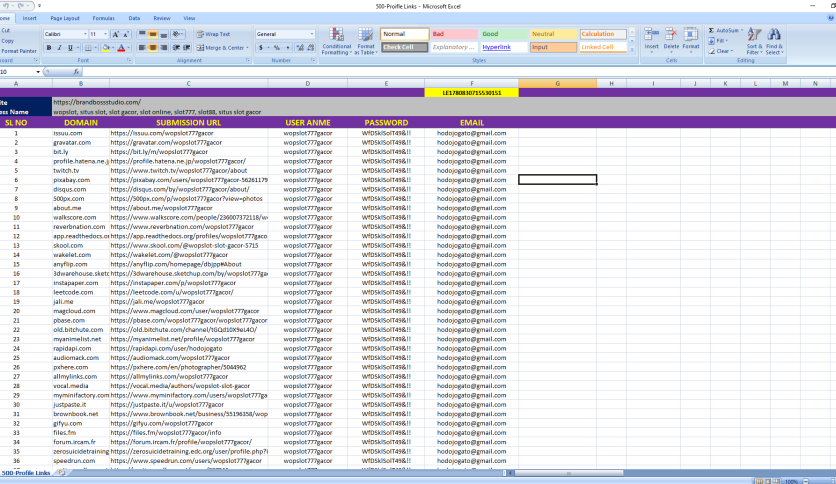Apply the Good cell style

coord(503,34)
